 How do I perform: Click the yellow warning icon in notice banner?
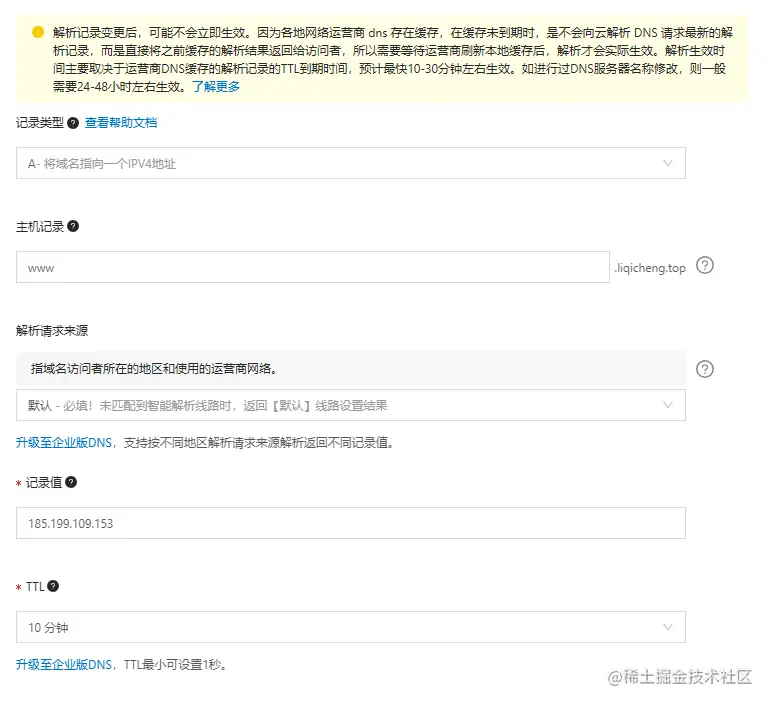(x=38, y=32)
